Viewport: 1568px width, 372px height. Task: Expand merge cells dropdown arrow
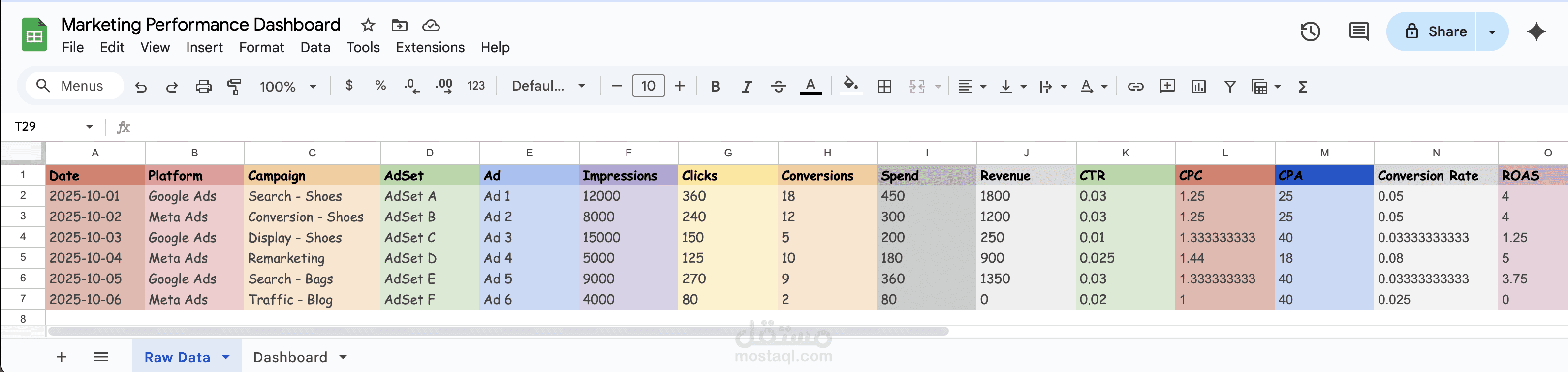pyautogui.click(x=938, y=87)
